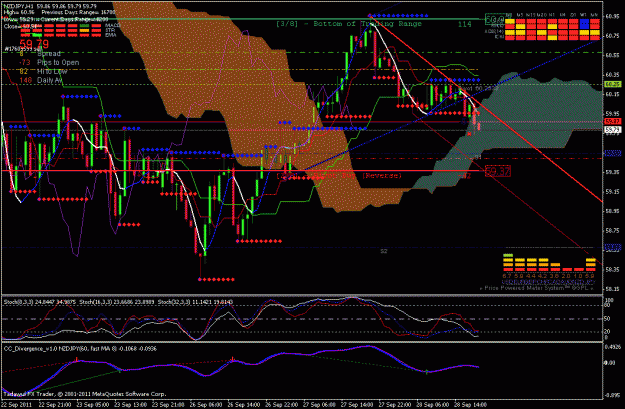
Task: Click the '22 Sep 2011' date on time axis
Action: (16, 404)
